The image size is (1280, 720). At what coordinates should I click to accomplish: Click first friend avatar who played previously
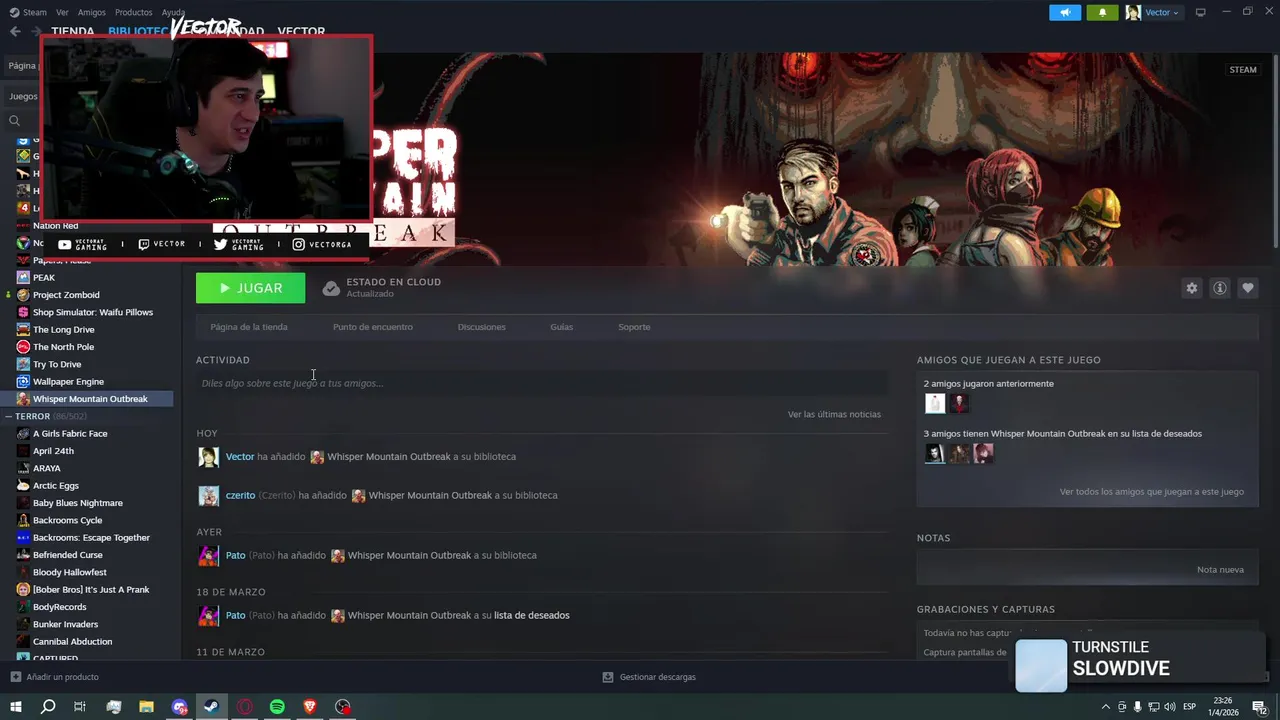(x=934, y=403)
